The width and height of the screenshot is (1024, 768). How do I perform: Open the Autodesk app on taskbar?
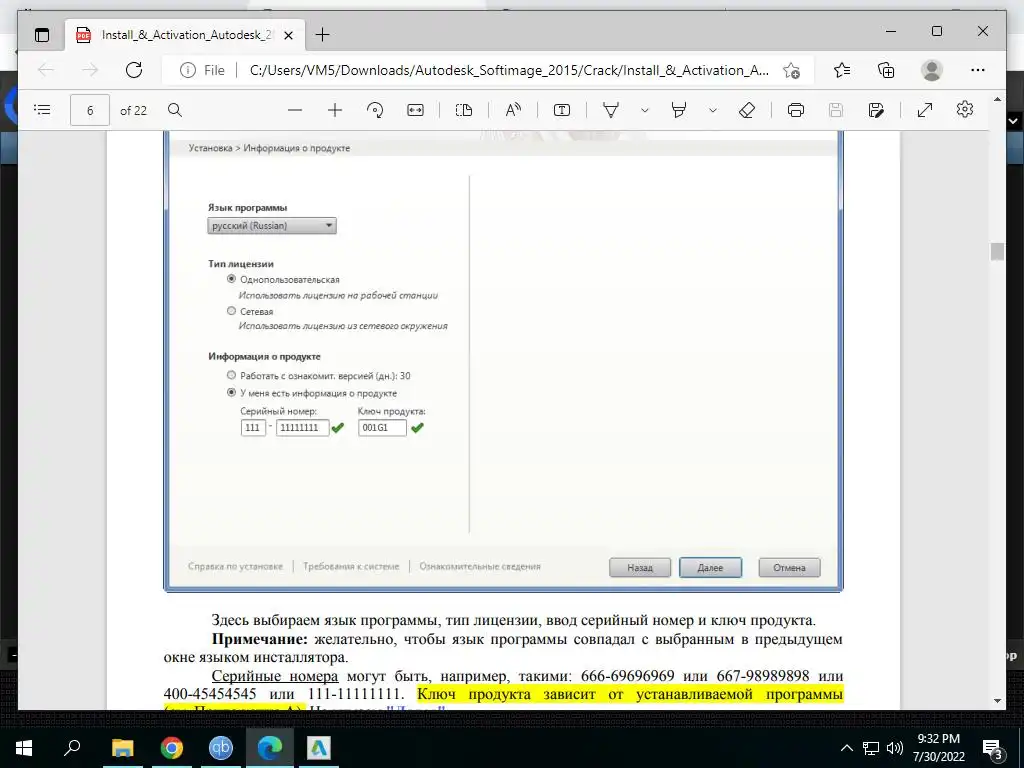point(319,748)
